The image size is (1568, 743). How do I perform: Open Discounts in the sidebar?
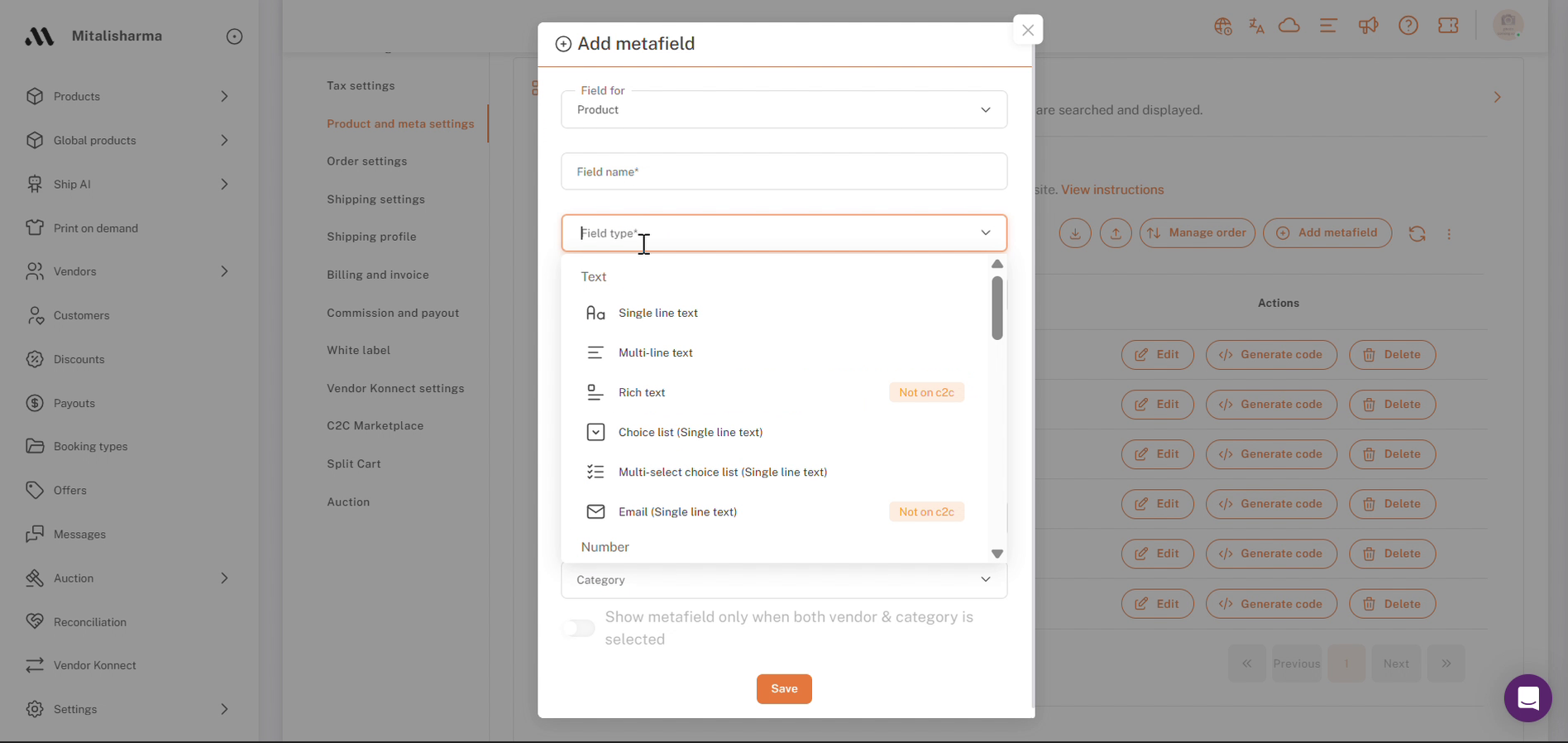(x=79, y=359)
